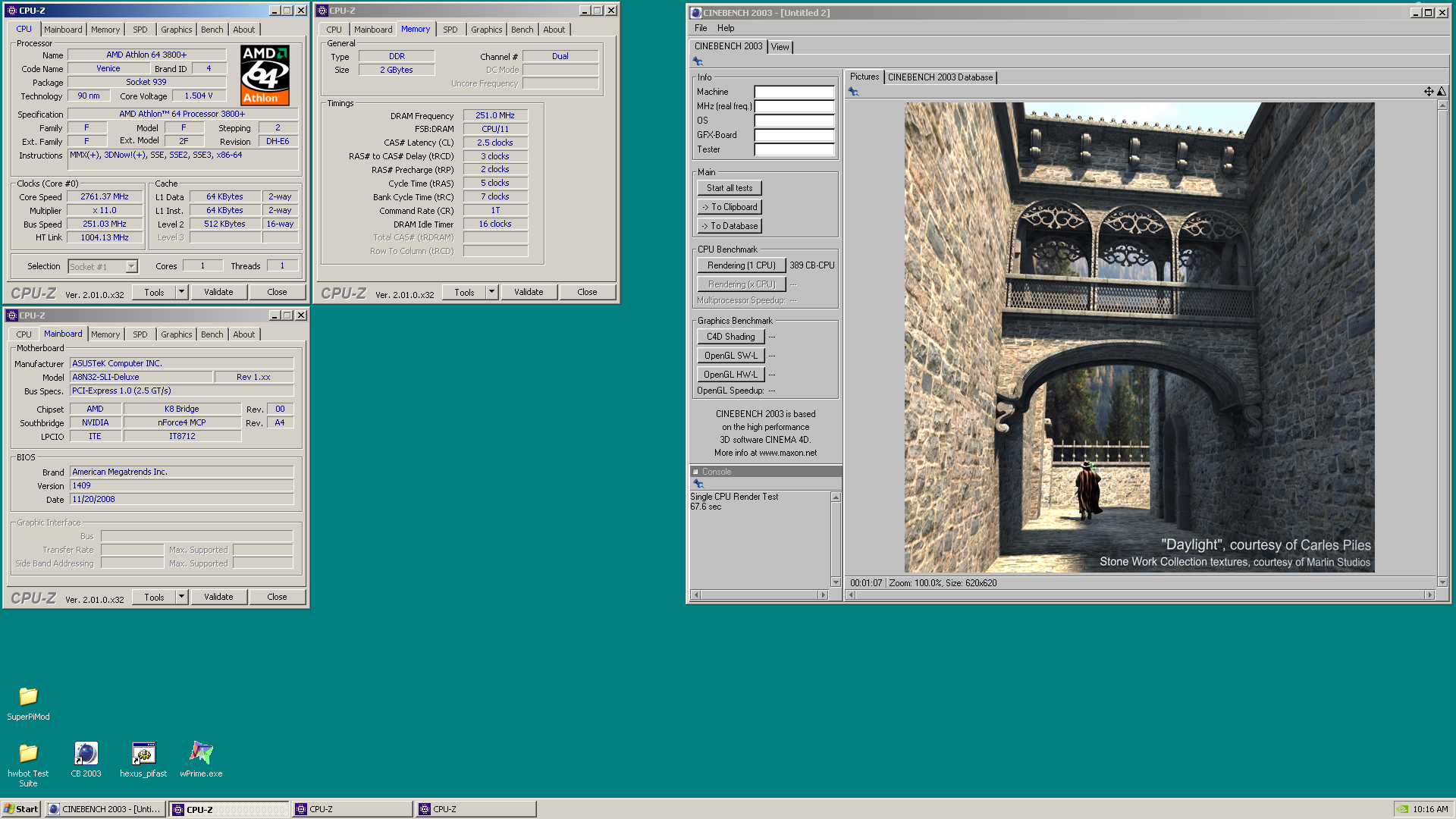The height and width of the screenshot is (819, 1456).
Task: Click the GFX-Board input field
Action: pyautogui.click(x=794, y=135)
